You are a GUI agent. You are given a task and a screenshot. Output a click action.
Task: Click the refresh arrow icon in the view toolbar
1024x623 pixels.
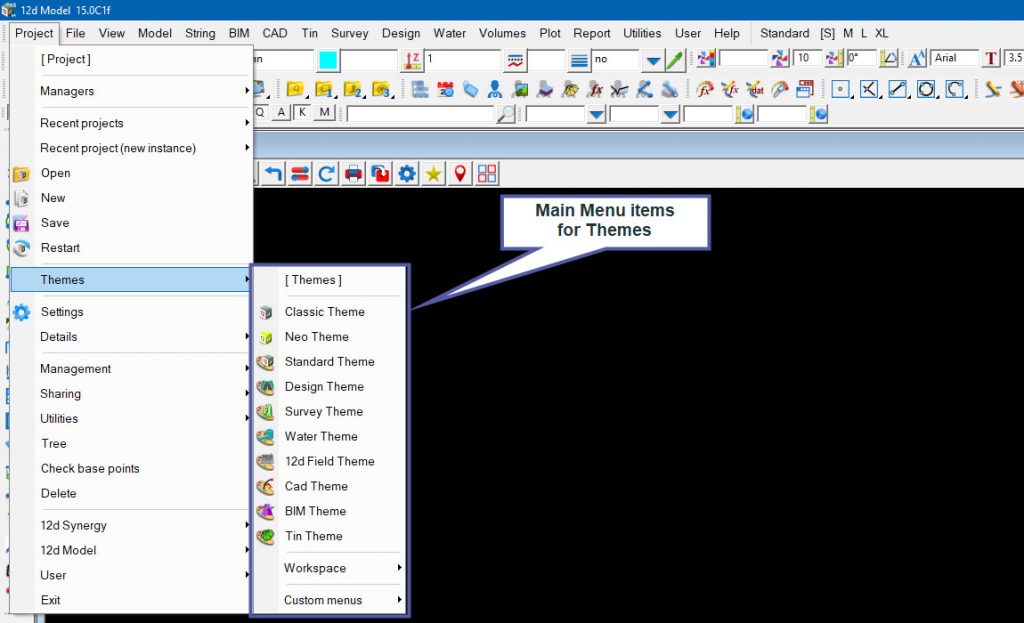(326, 174)
